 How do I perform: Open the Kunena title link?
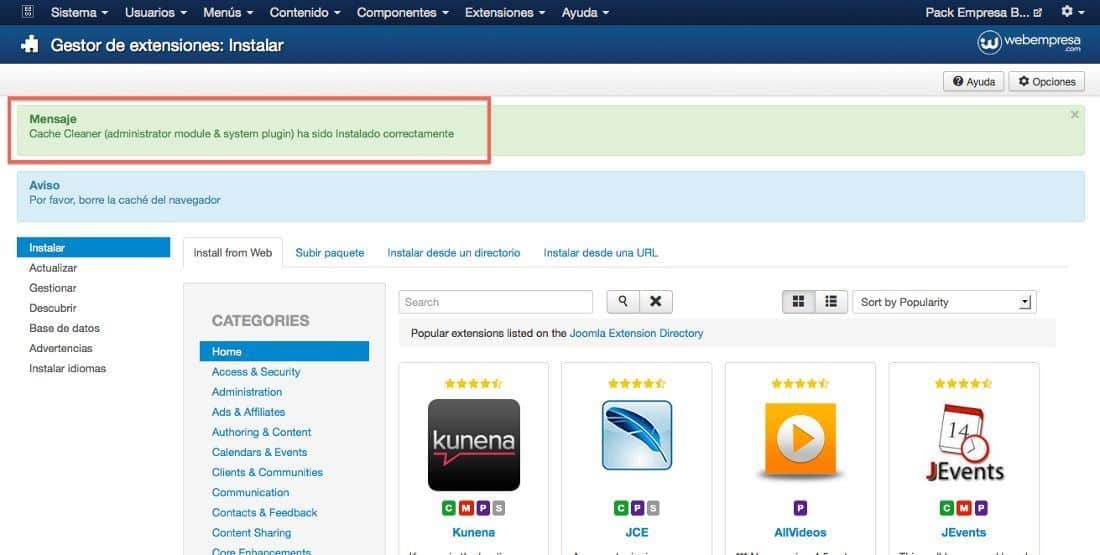click(474, 533)
